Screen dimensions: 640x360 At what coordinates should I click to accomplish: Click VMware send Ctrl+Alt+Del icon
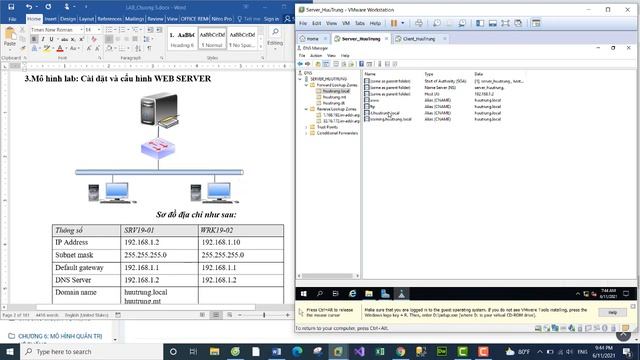pos(419,23)
